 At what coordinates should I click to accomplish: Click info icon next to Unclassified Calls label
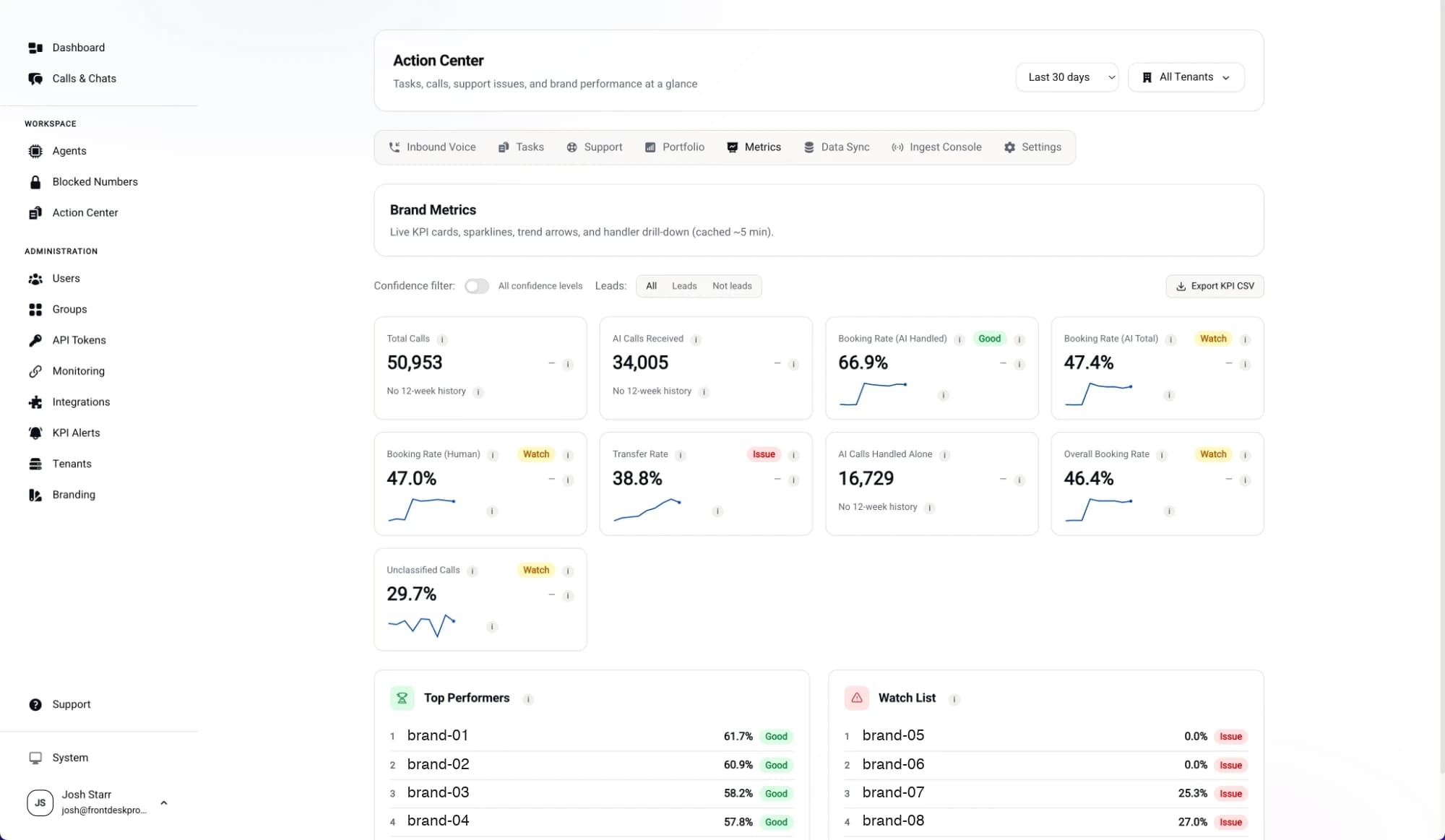473,571
